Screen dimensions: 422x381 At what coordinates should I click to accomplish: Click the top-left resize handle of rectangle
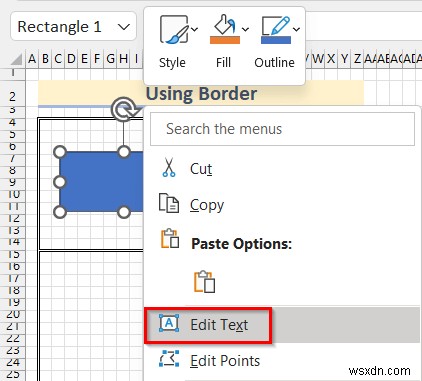[x=60, y=152]
